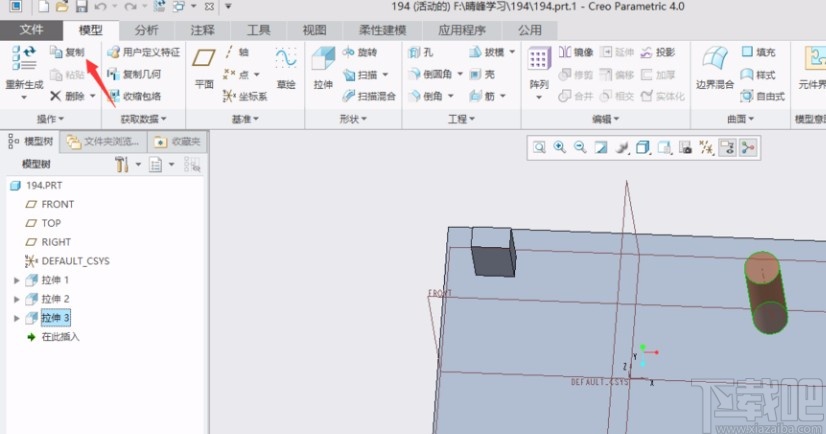The height and width of the screenshot is (434, 826).
Task: Click open folder icon in quick access toolbar
Action: (x=62, y=7)
